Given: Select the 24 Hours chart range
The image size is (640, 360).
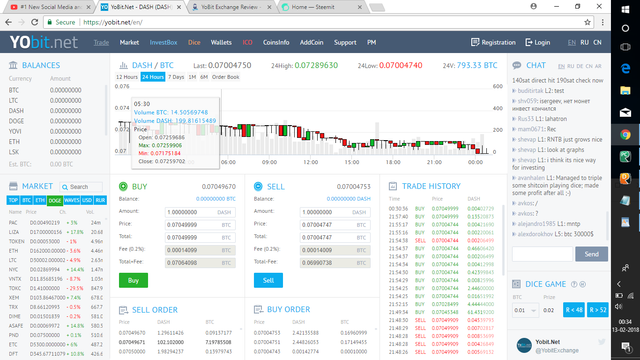Looking at the screenshot, I should click(x=153, y=77).
